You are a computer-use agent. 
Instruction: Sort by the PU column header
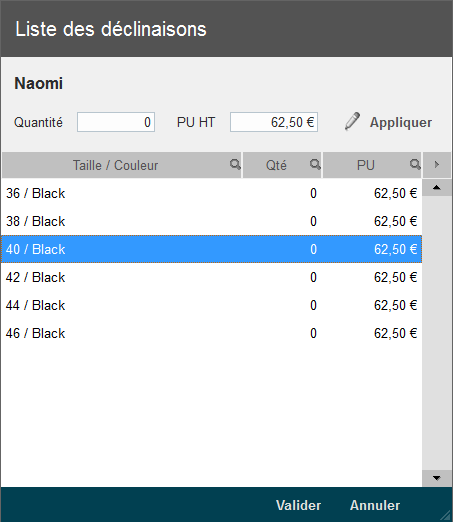click(366, 165)
